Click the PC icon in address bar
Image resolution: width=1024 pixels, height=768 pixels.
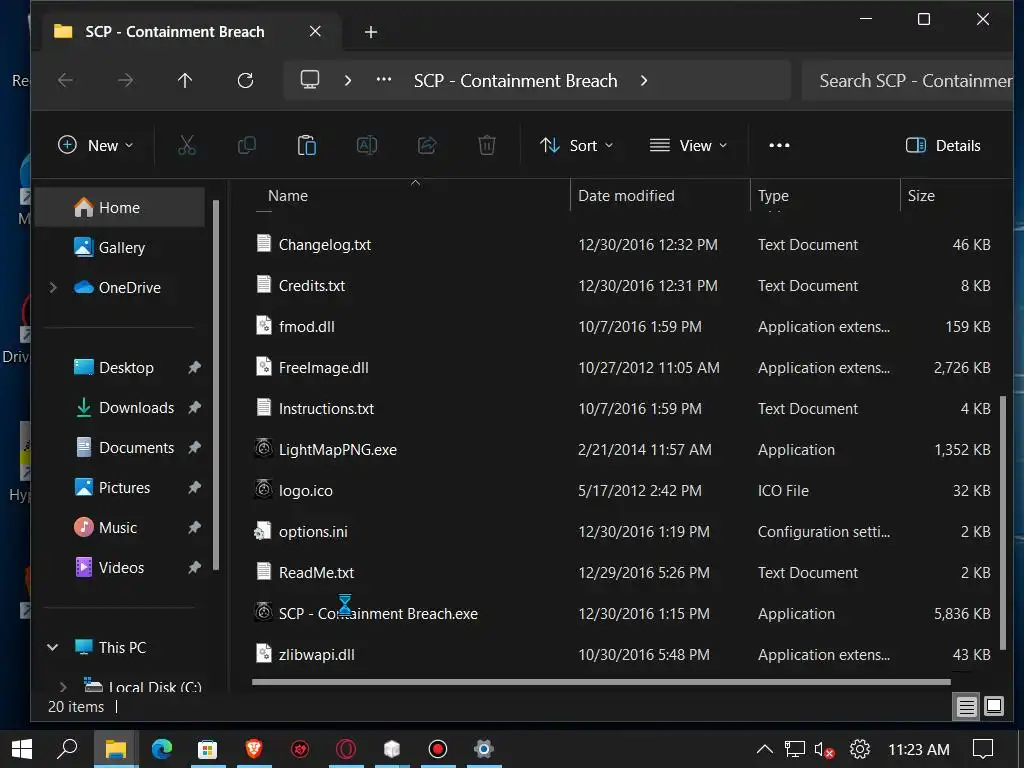pos(310,80)
